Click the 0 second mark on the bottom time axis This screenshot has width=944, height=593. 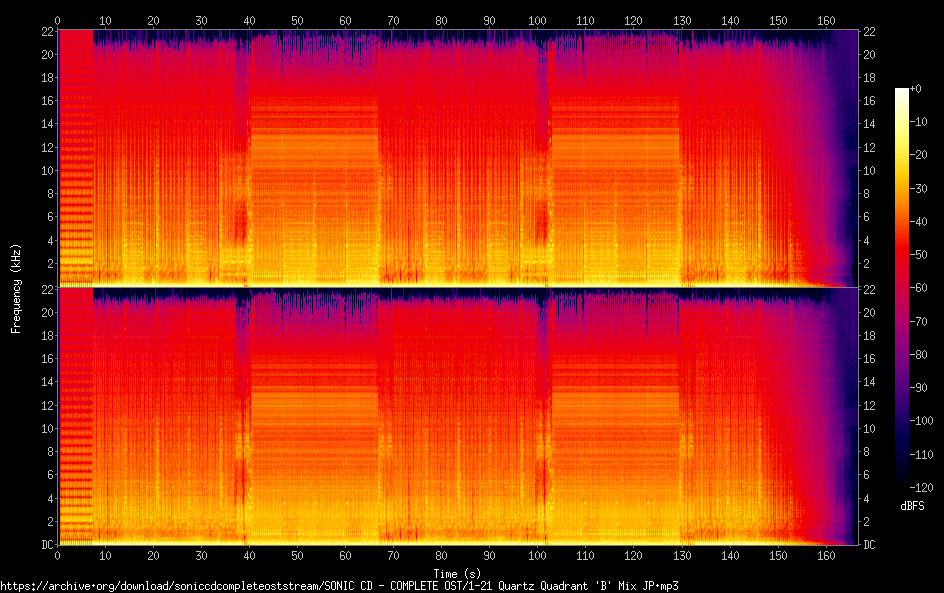(57, 555)
